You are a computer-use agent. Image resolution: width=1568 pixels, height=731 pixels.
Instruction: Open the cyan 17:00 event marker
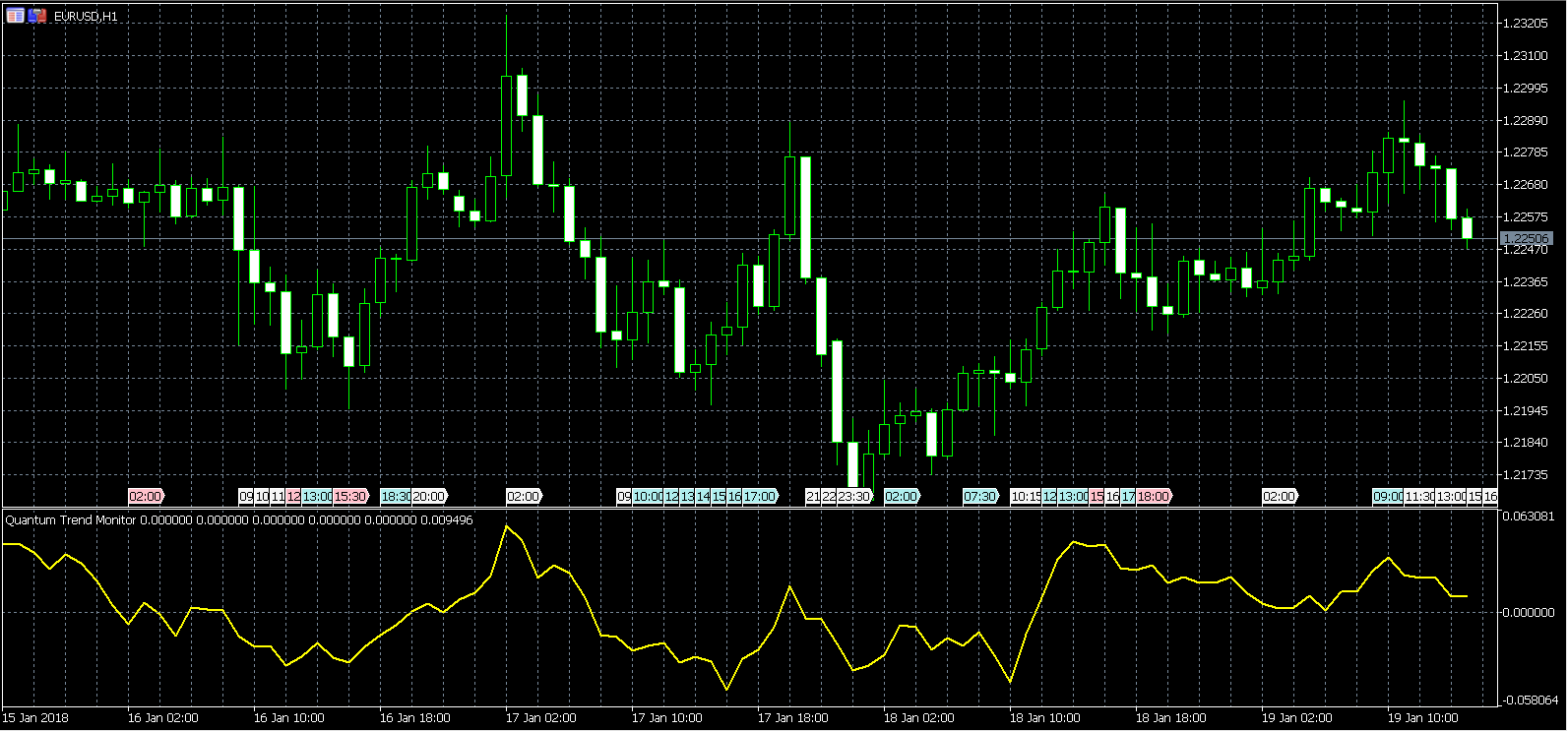coord(760,497)
